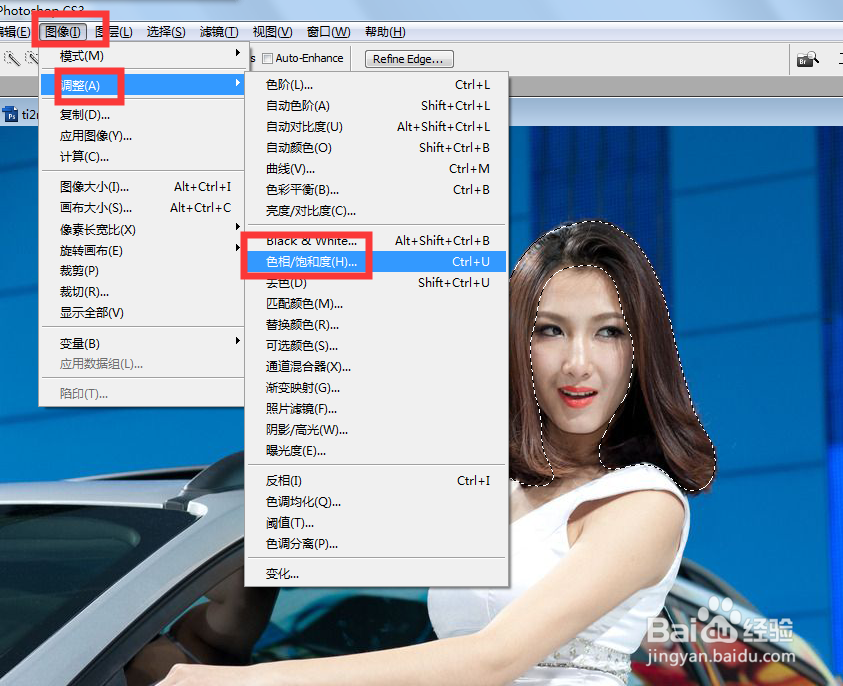Open the 选择(S) menu

coord(166,32)
